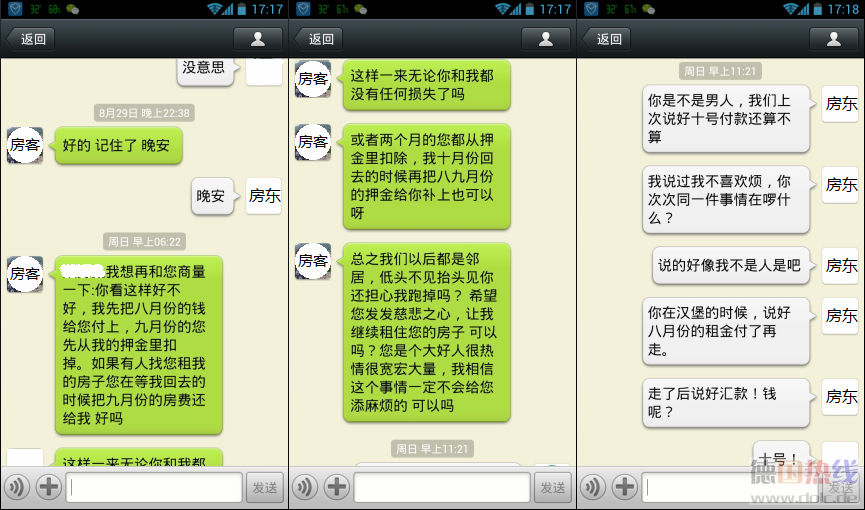Open the contact profile icon in middle chat
The width and height of the screenshot is (865, 510).
point(546,39)
